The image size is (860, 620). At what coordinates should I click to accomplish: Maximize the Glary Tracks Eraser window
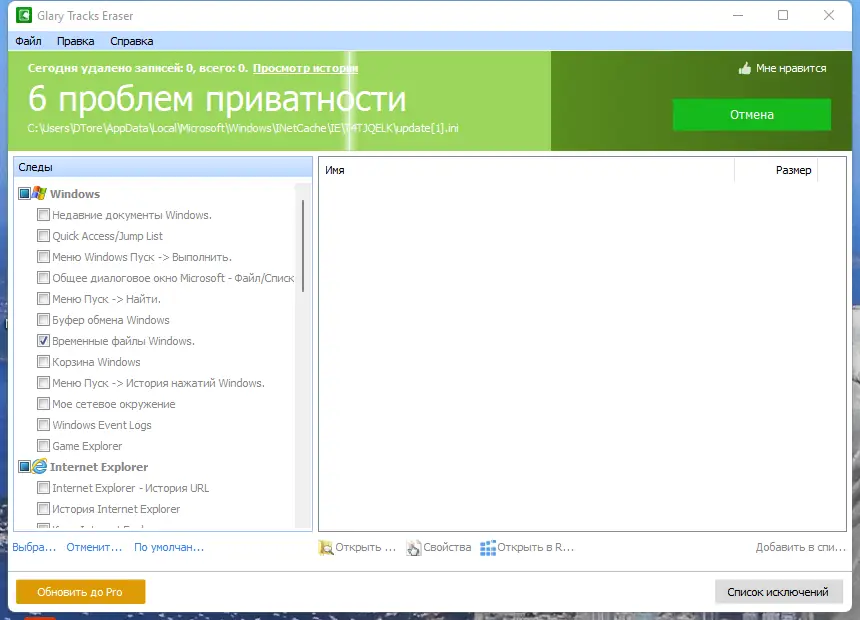pyautogui.click(x=783, y=15)
